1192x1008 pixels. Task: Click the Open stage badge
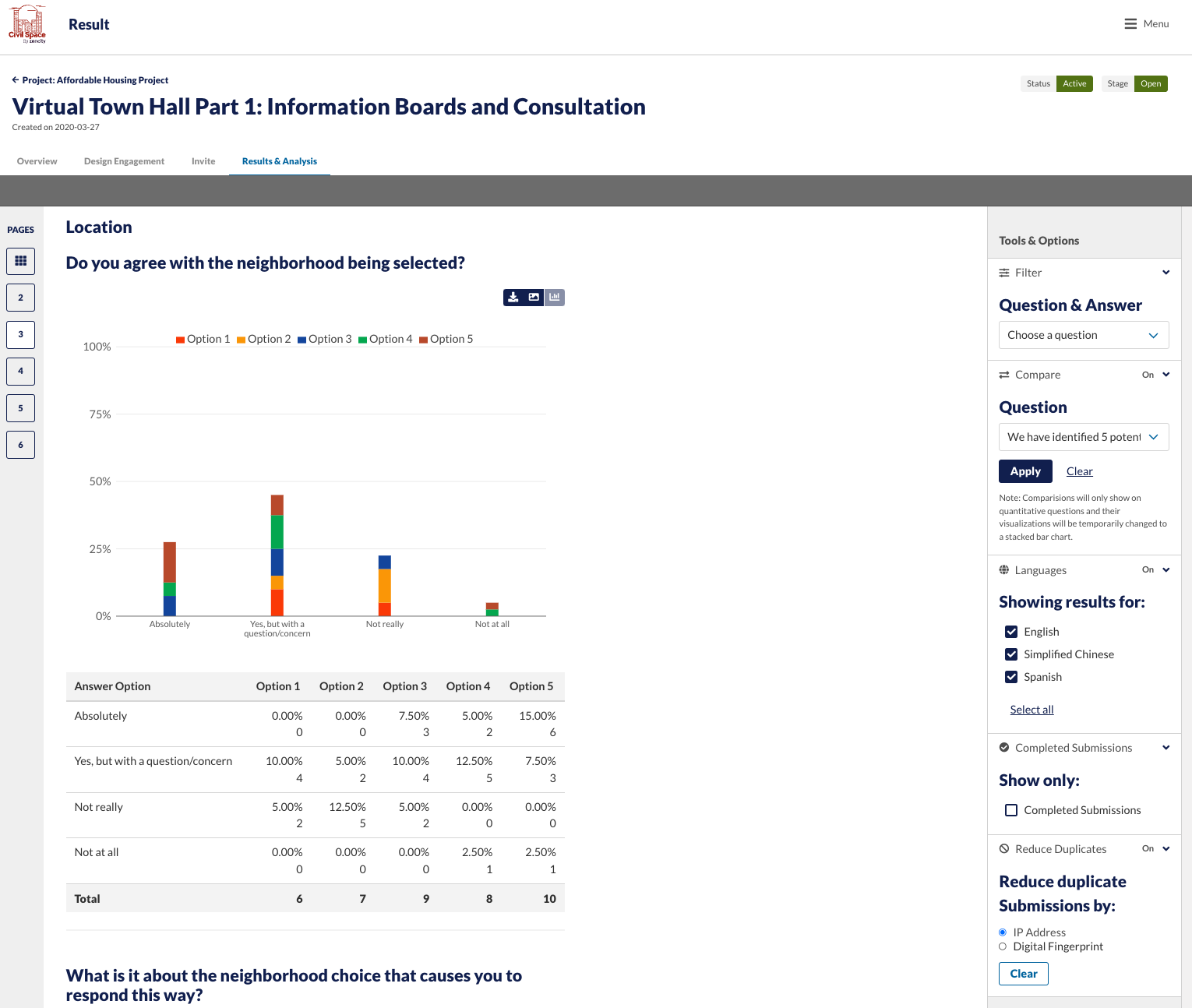tap(1151, 83)
